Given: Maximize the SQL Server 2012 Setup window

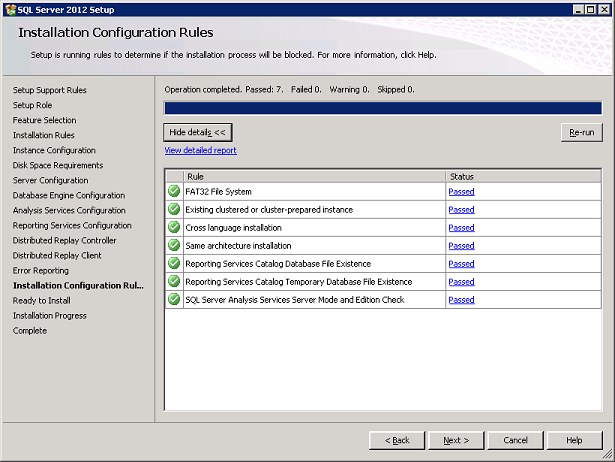Looking at the screenshot, I should (590, 9).
